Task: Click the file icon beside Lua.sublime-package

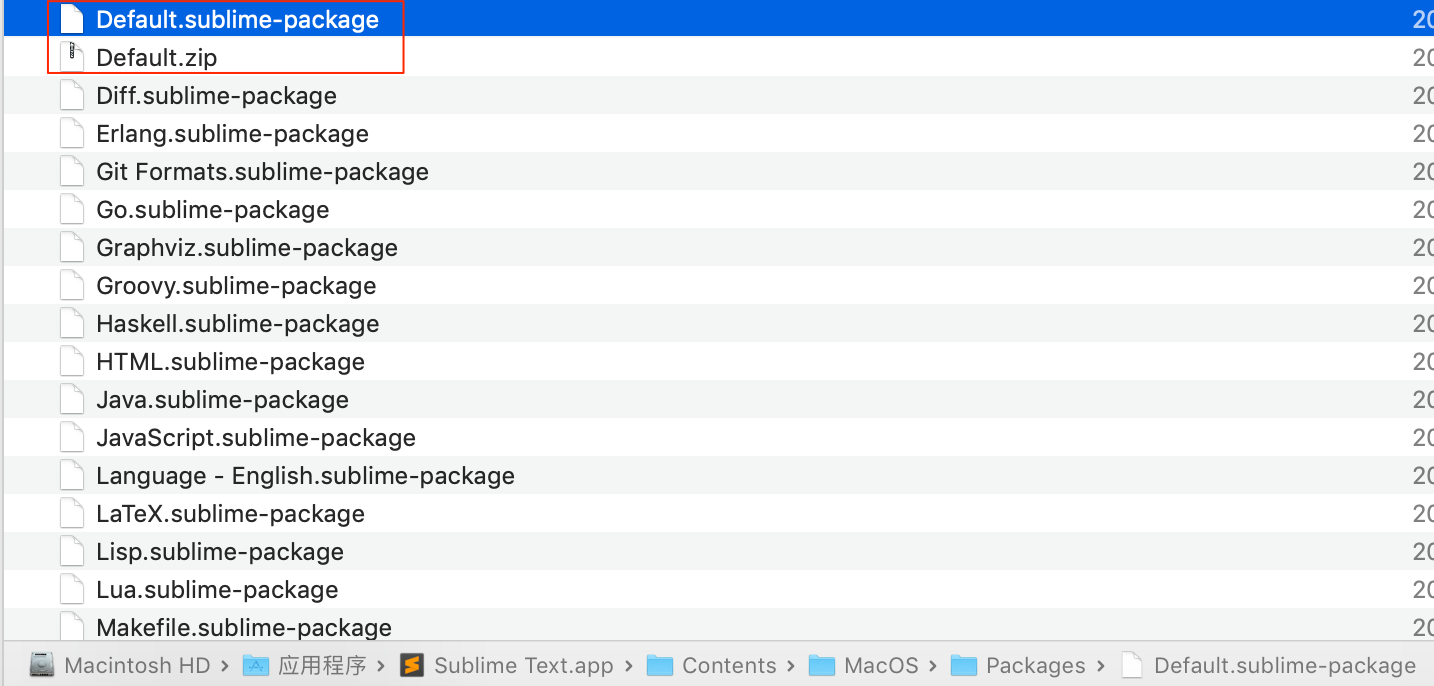Action: [72, 589]
